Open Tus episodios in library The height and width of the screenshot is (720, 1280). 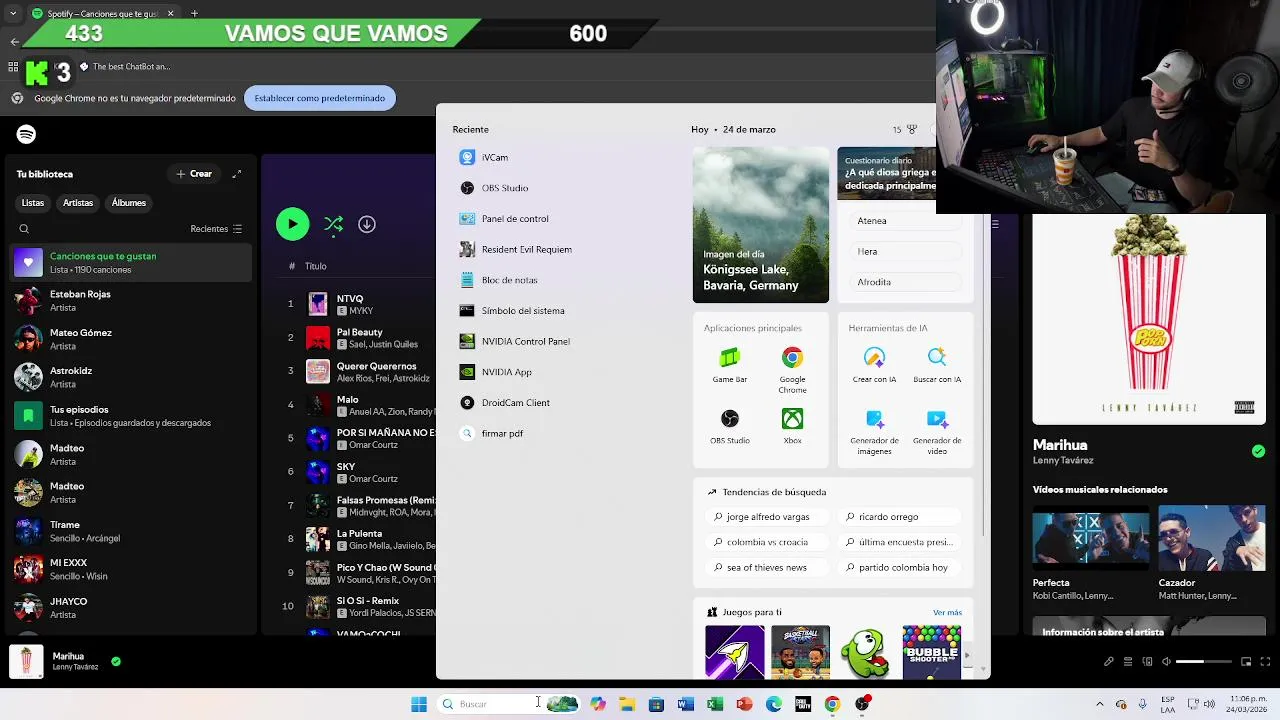tap(132, 416)
